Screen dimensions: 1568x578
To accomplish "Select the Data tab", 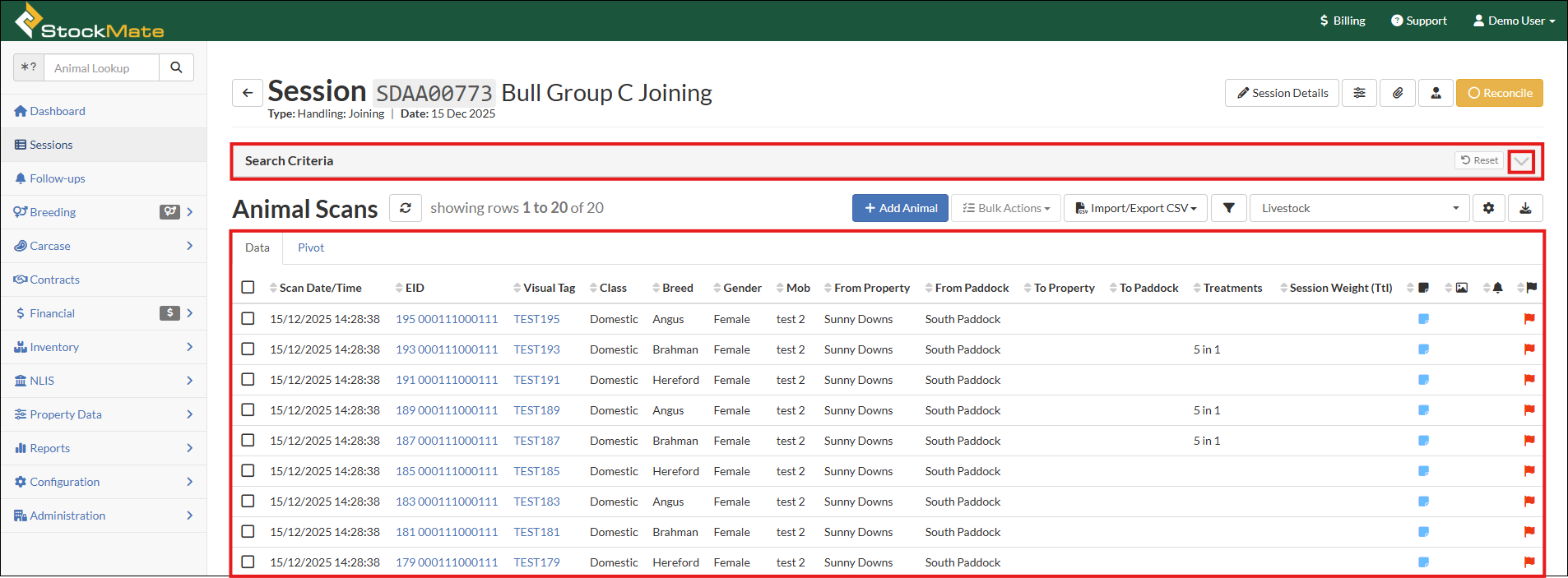I will tap(257, 247).
